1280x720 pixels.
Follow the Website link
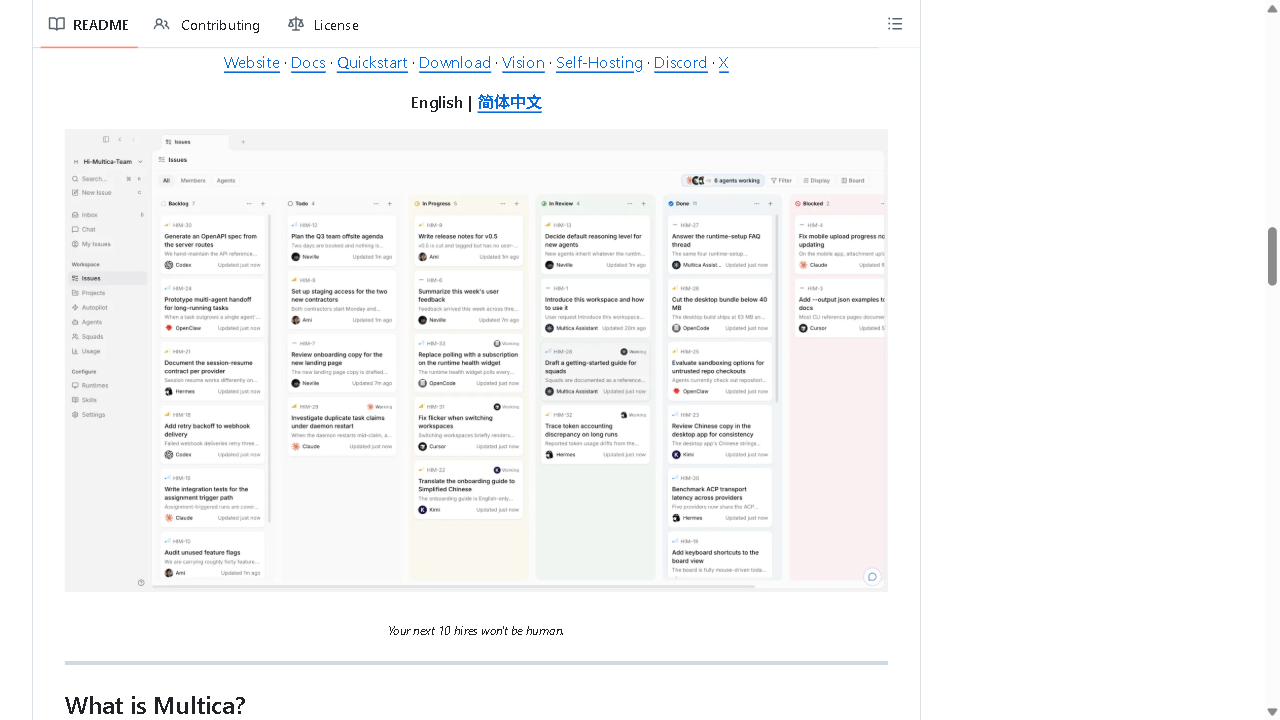tap(252, 63)
